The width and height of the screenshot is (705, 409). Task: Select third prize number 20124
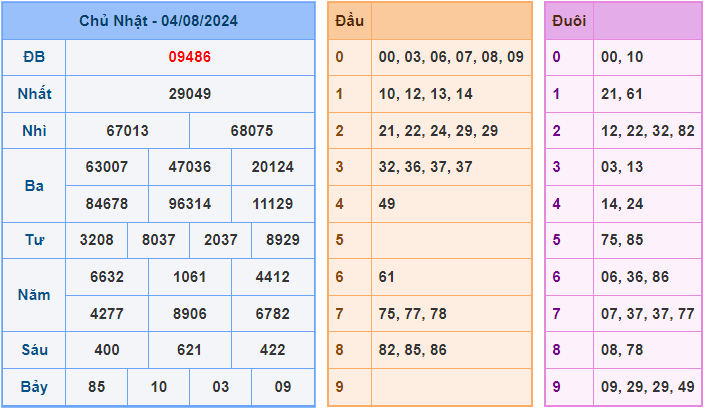272,167
